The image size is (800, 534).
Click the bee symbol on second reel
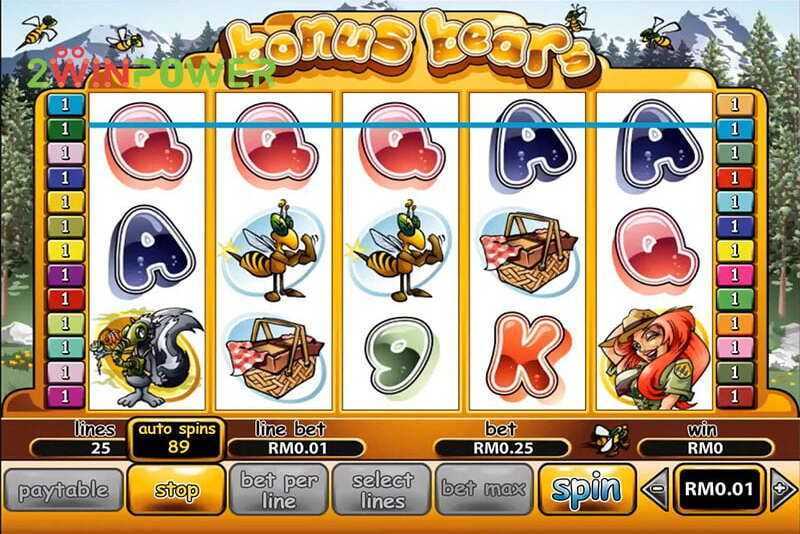[273, 250]
